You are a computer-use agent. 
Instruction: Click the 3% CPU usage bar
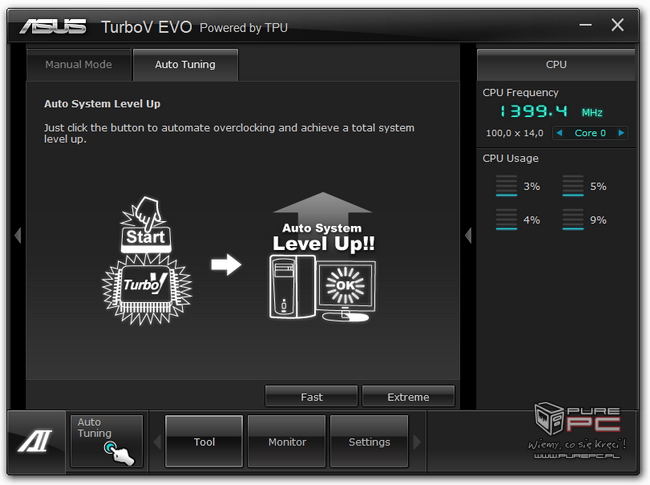coord(507,185)
